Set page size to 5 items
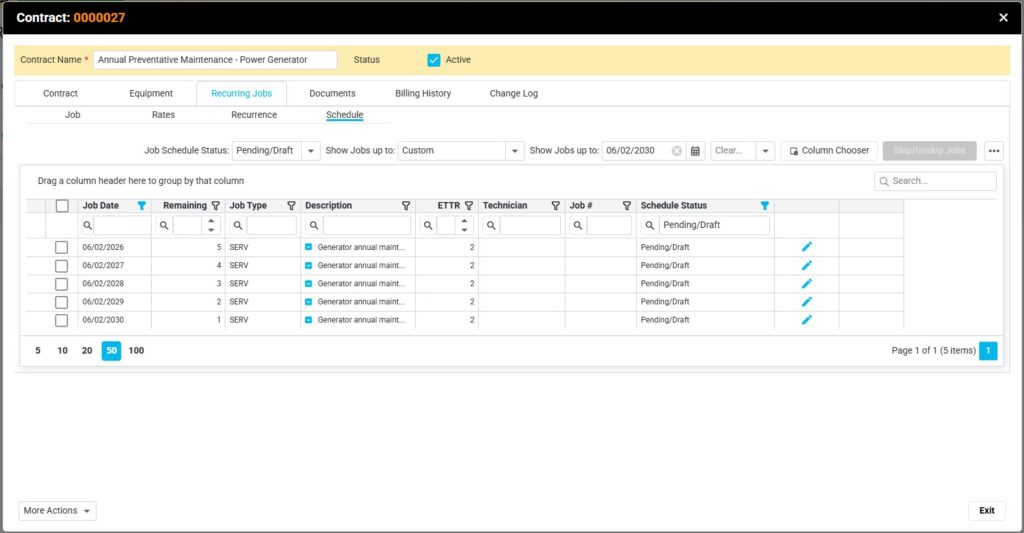1024x533 pixels. tap(38, 351)
